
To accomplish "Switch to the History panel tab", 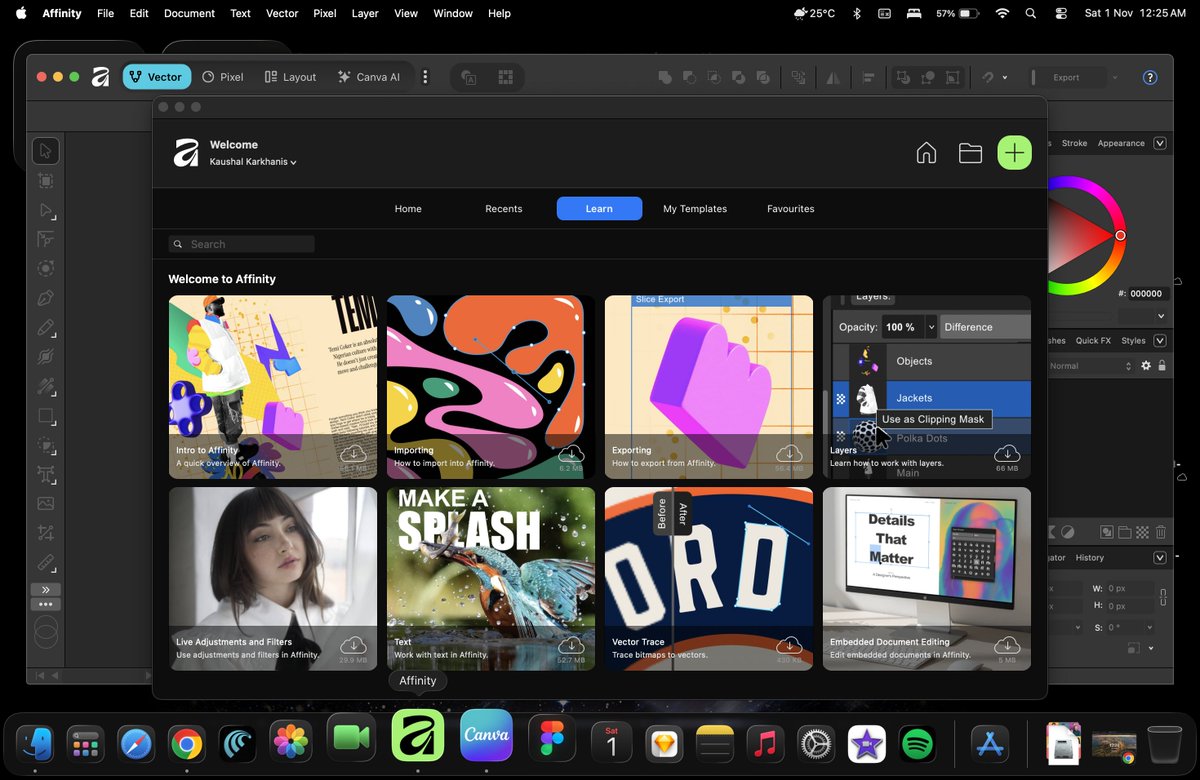I will pos(1089,557).
